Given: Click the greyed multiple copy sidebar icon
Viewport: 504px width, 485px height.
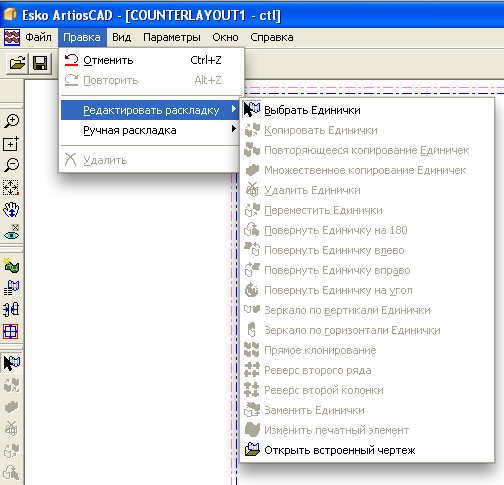Looking at the screenshot, I should coord(11,407).
